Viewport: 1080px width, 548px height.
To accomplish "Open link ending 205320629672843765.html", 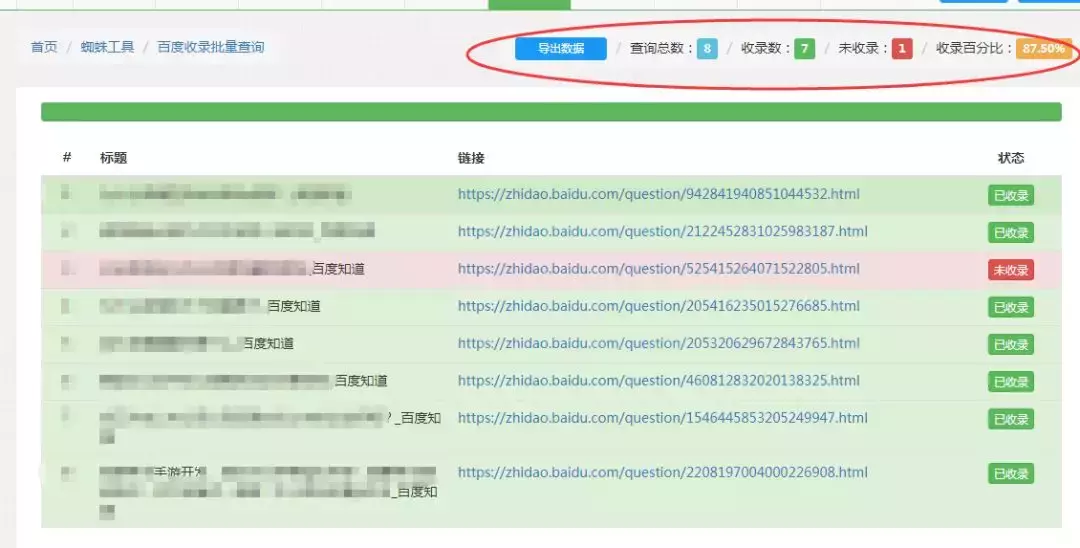I will point(658,343).
